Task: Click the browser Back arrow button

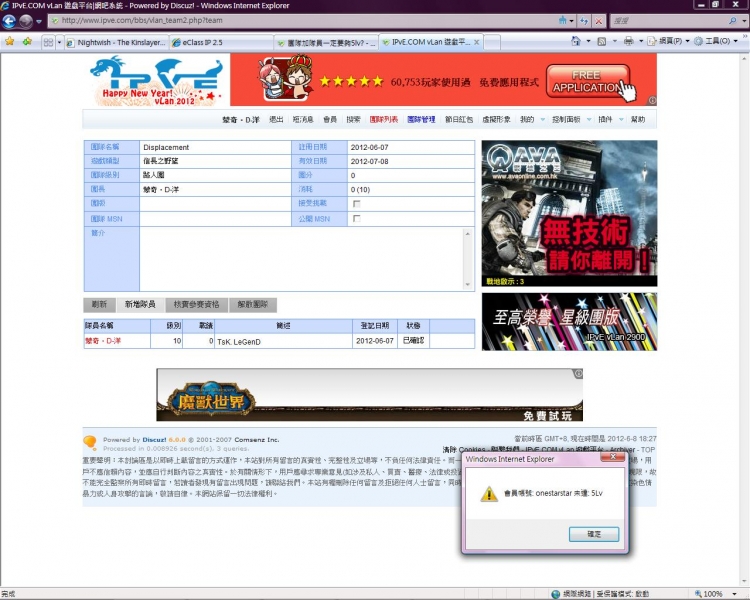Action: click(x=9, y=21)
